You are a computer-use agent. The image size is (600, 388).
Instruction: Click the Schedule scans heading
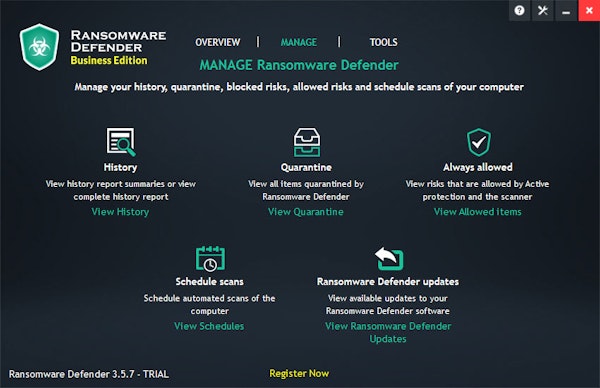point(209,282)
